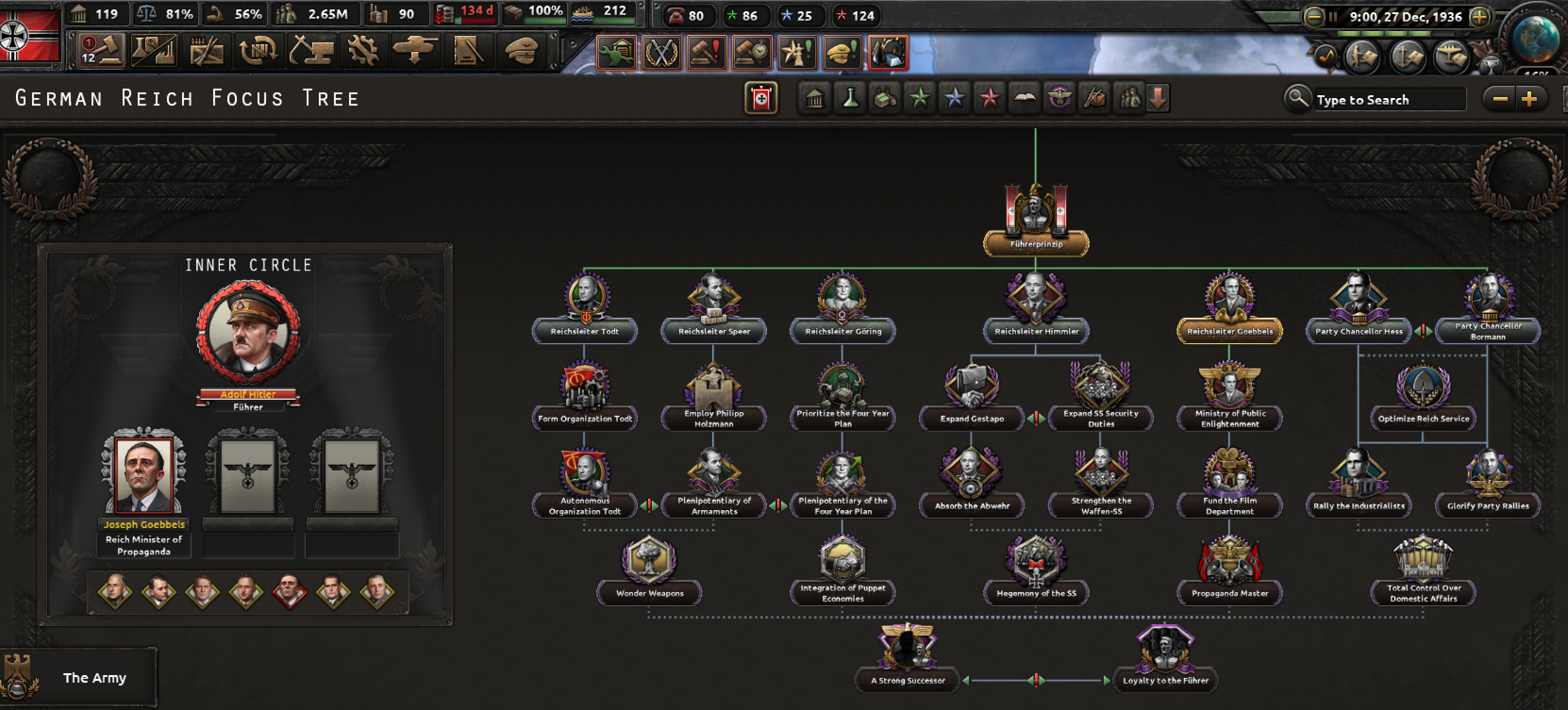Zoom out focus tree with minus
This screenshot has width=1568, height=710.
pyautogui.click(x=1501, y=99)
